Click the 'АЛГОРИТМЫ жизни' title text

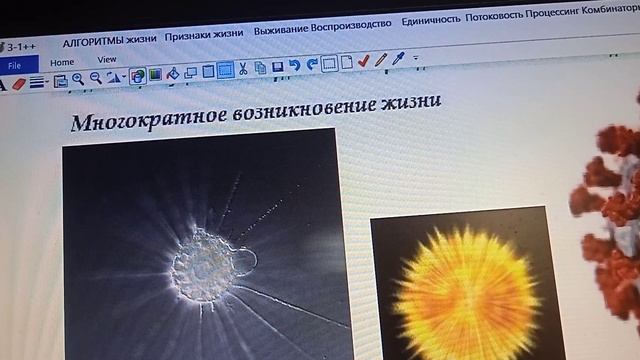coord(110,40)
